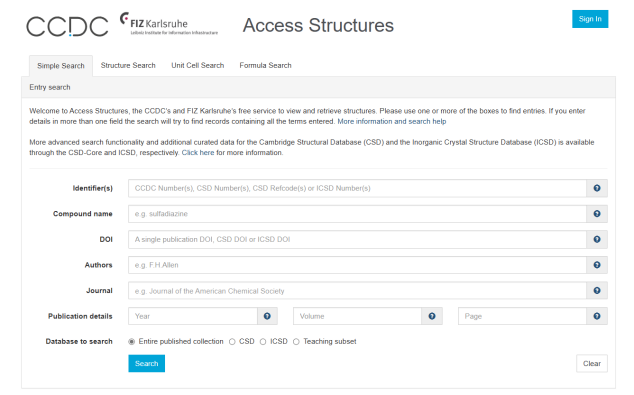Pick the Teaching subset radio option

pos(296,342)
